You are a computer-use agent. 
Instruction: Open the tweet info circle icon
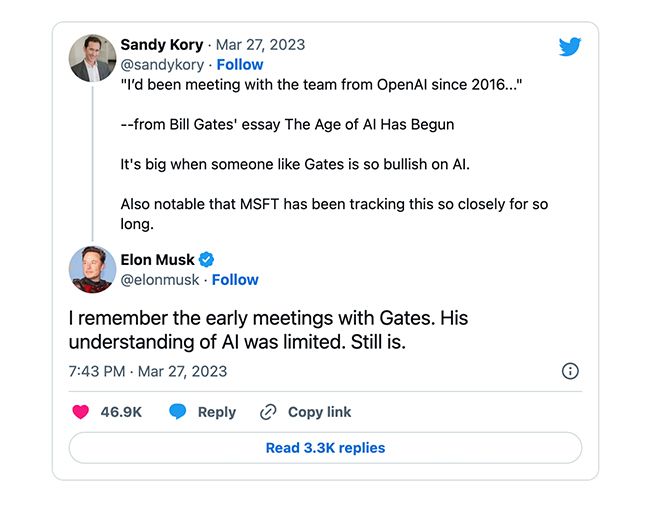(x=570, y=371)
